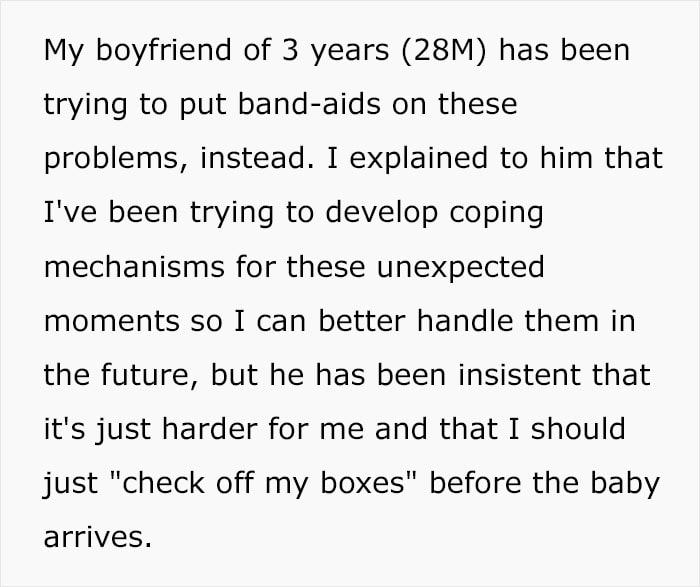Click the word "baby"
The width and height of the screenshot is (700, 587).
625,483
